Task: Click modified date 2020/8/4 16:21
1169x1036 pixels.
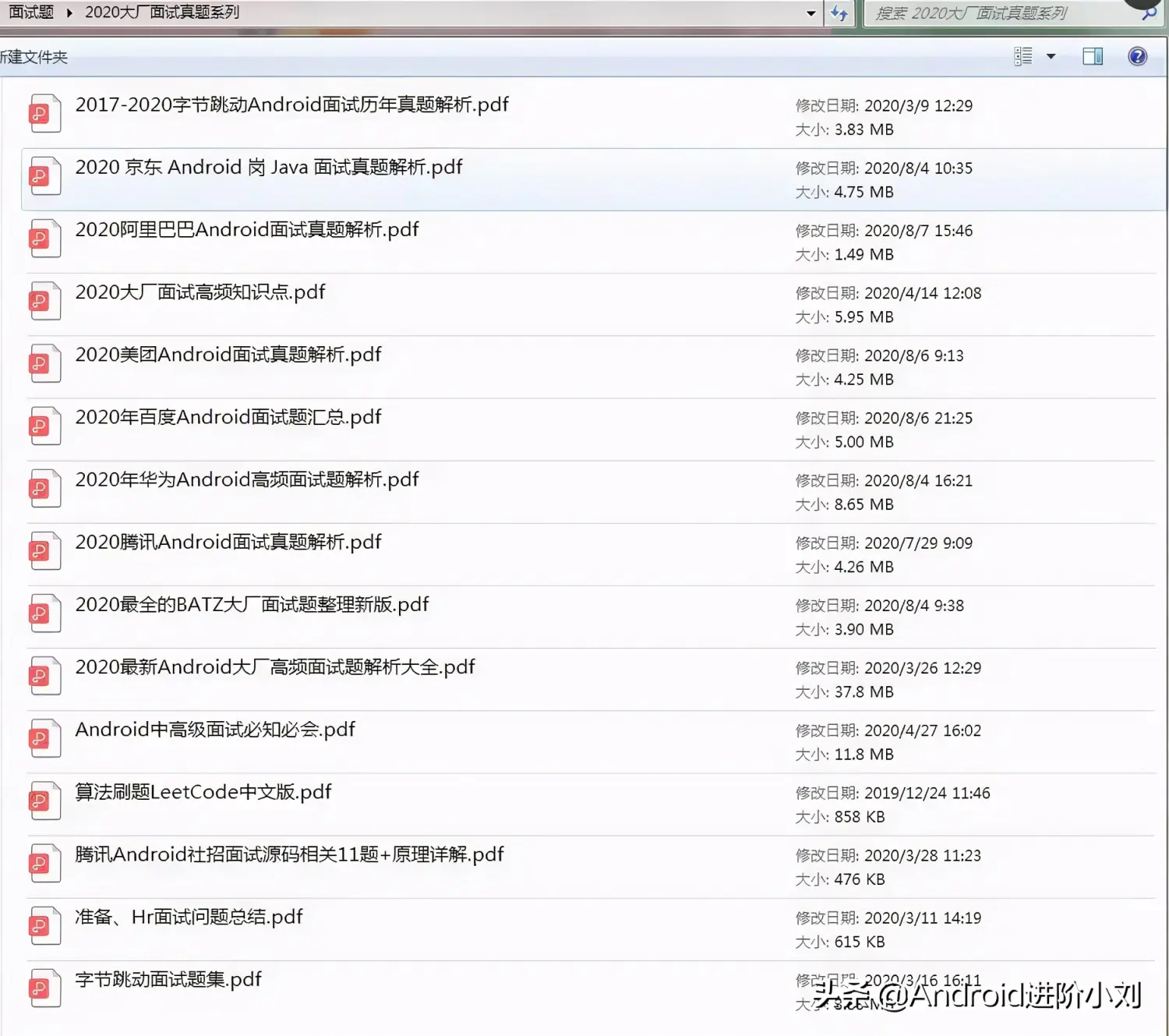Action: pyautogui.click(x=918, y=479)
